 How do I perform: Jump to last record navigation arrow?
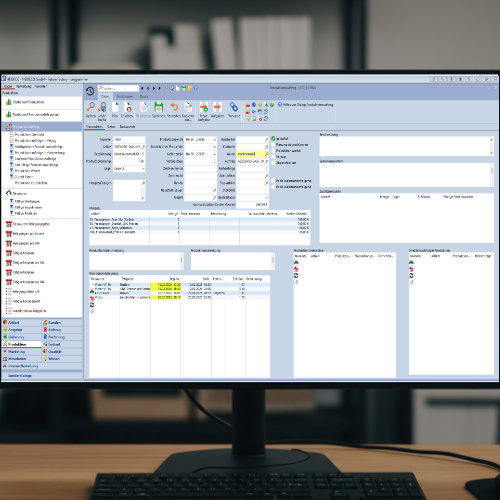coord(159,88)
